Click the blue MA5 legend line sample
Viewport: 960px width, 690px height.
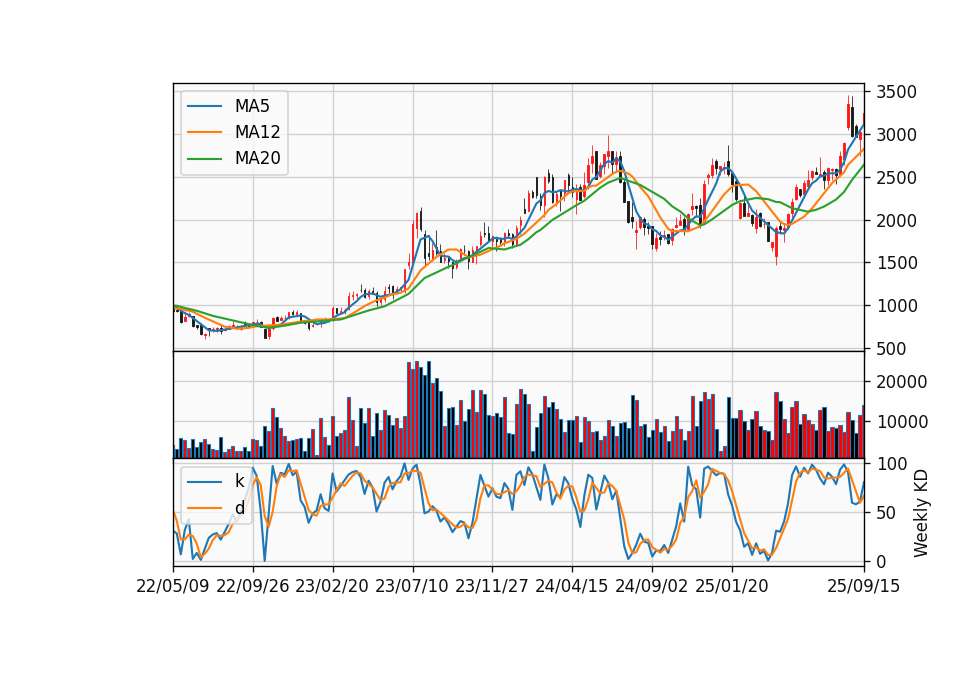pos(204,107)
